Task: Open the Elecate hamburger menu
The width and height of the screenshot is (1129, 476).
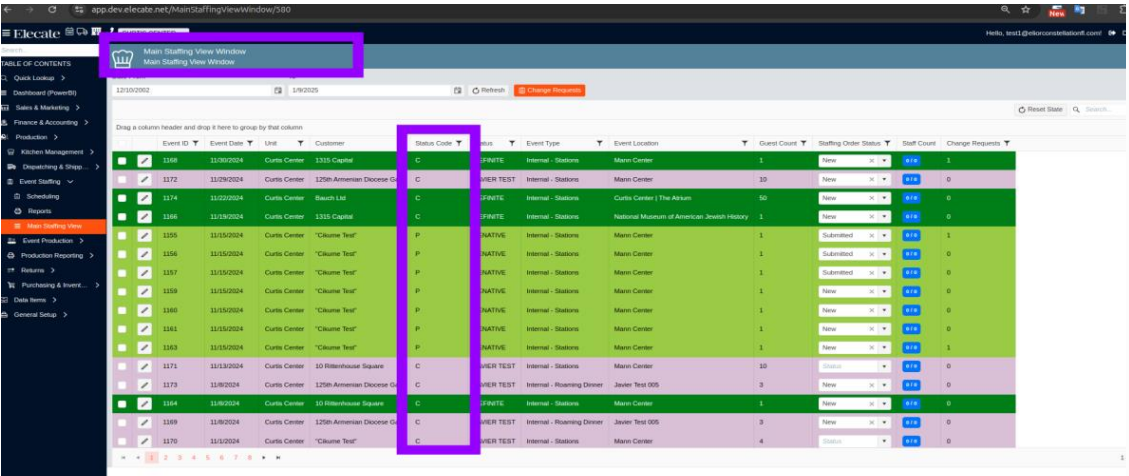Action: (x=6, y=33)
